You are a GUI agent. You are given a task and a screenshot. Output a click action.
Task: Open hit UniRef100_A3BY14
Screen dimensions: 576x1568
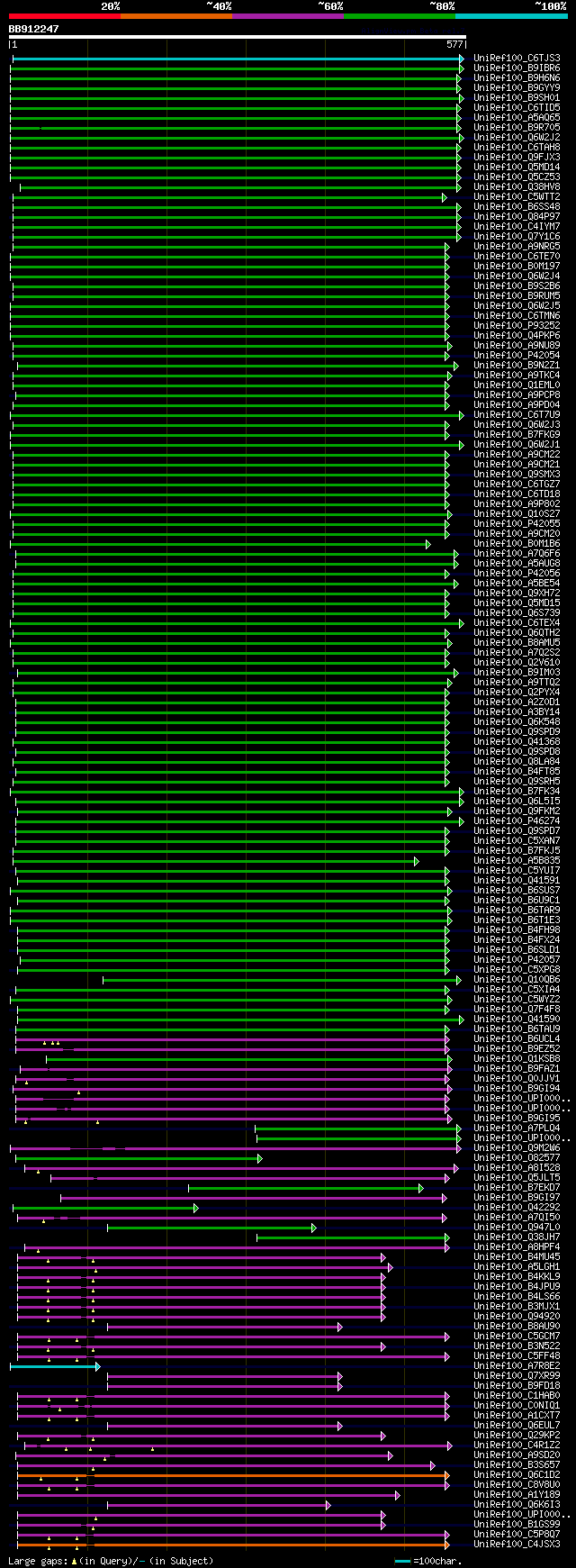517,712
